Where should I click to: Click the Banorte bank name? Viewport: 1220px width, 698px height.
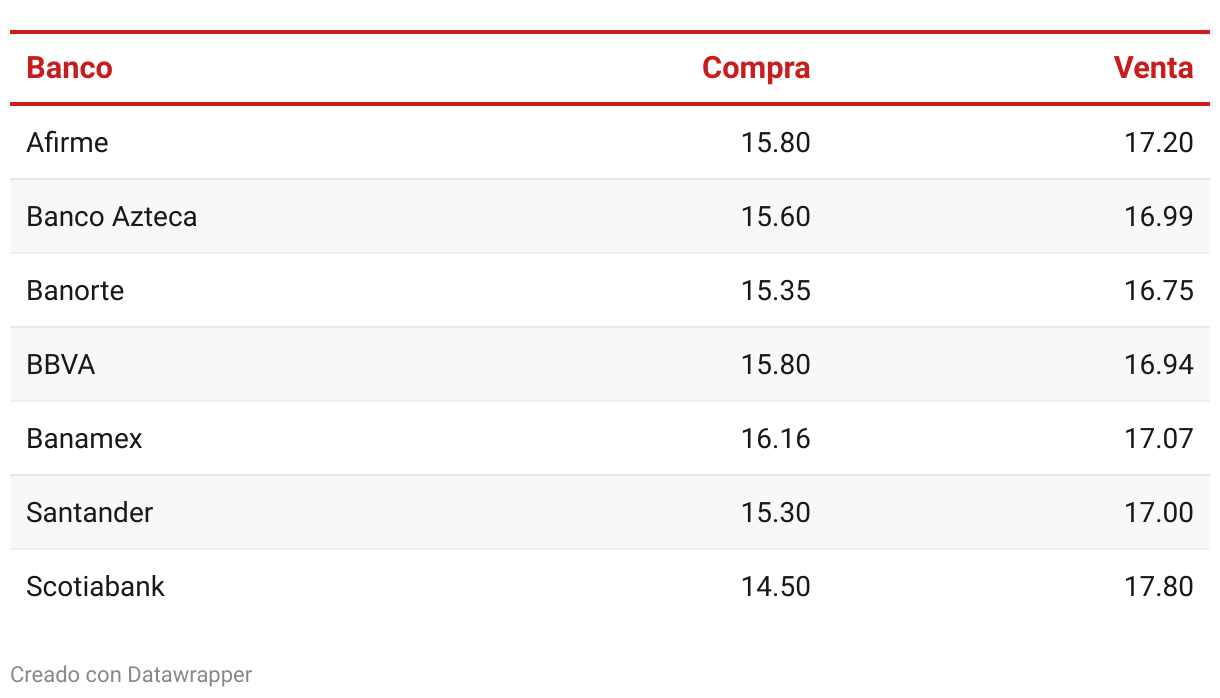[76, 290]
